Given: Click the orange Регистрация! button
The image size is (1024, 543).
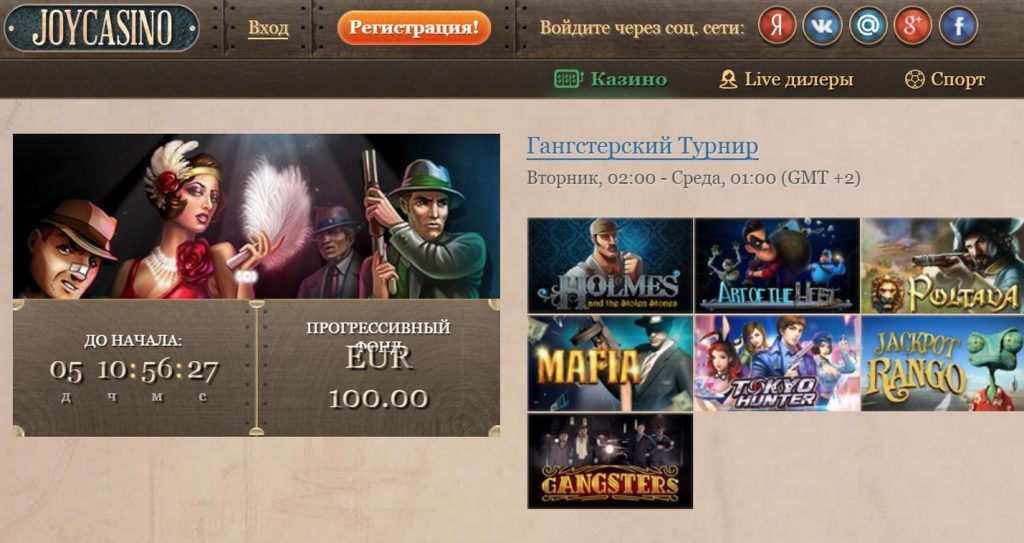Looking at the screenshot, I should [414, 28].
